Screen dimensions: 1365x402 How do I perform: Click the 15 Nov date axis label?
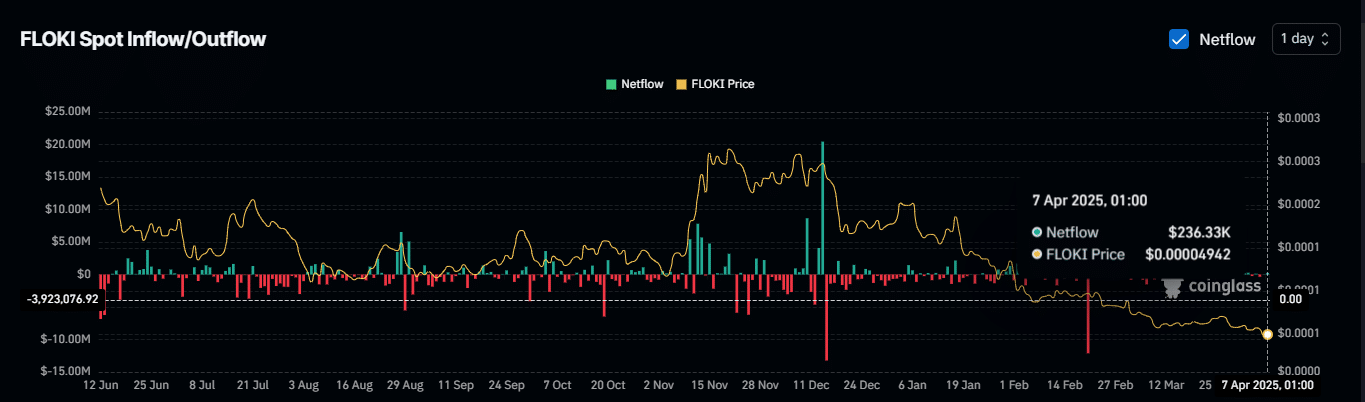pyautogui.click(x=711, y=385)
